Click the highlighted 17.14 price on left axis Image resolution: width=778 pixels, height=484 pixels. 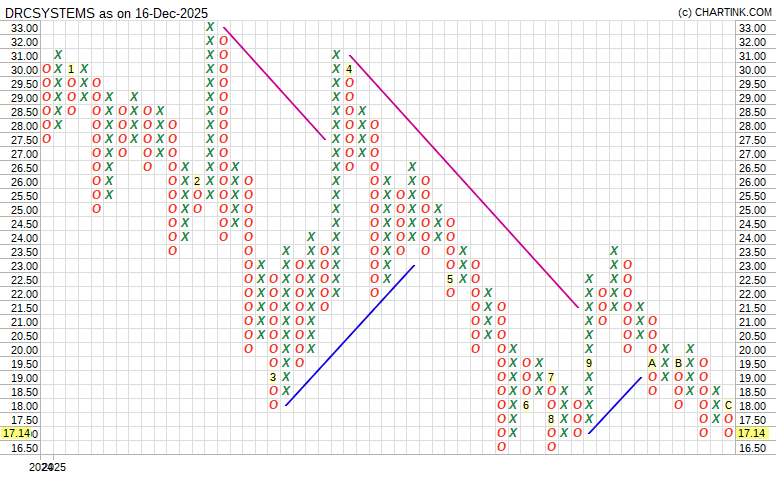18,434
